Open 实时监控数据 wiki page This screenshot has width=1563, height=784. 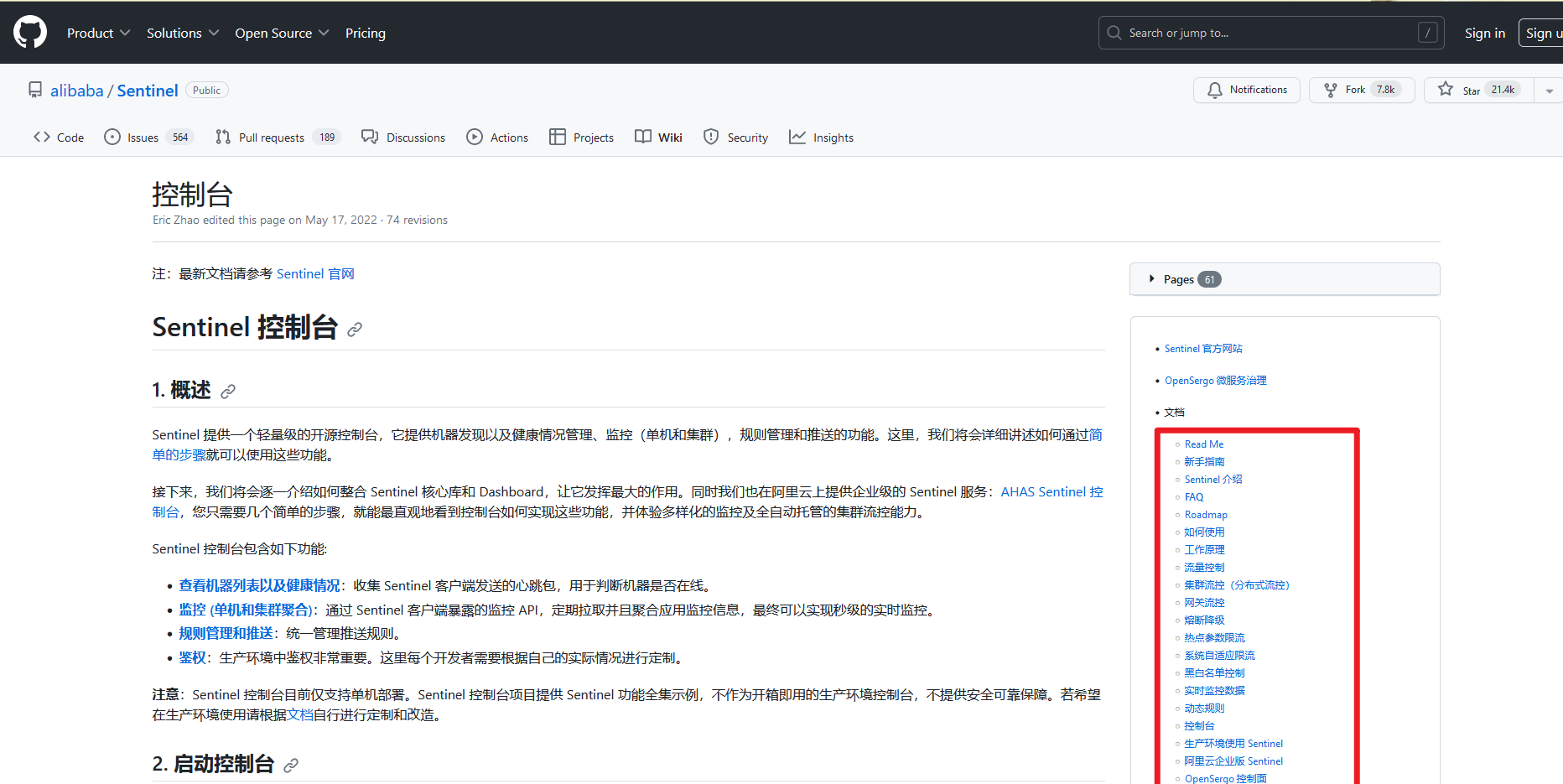[x=1214, y=691]
